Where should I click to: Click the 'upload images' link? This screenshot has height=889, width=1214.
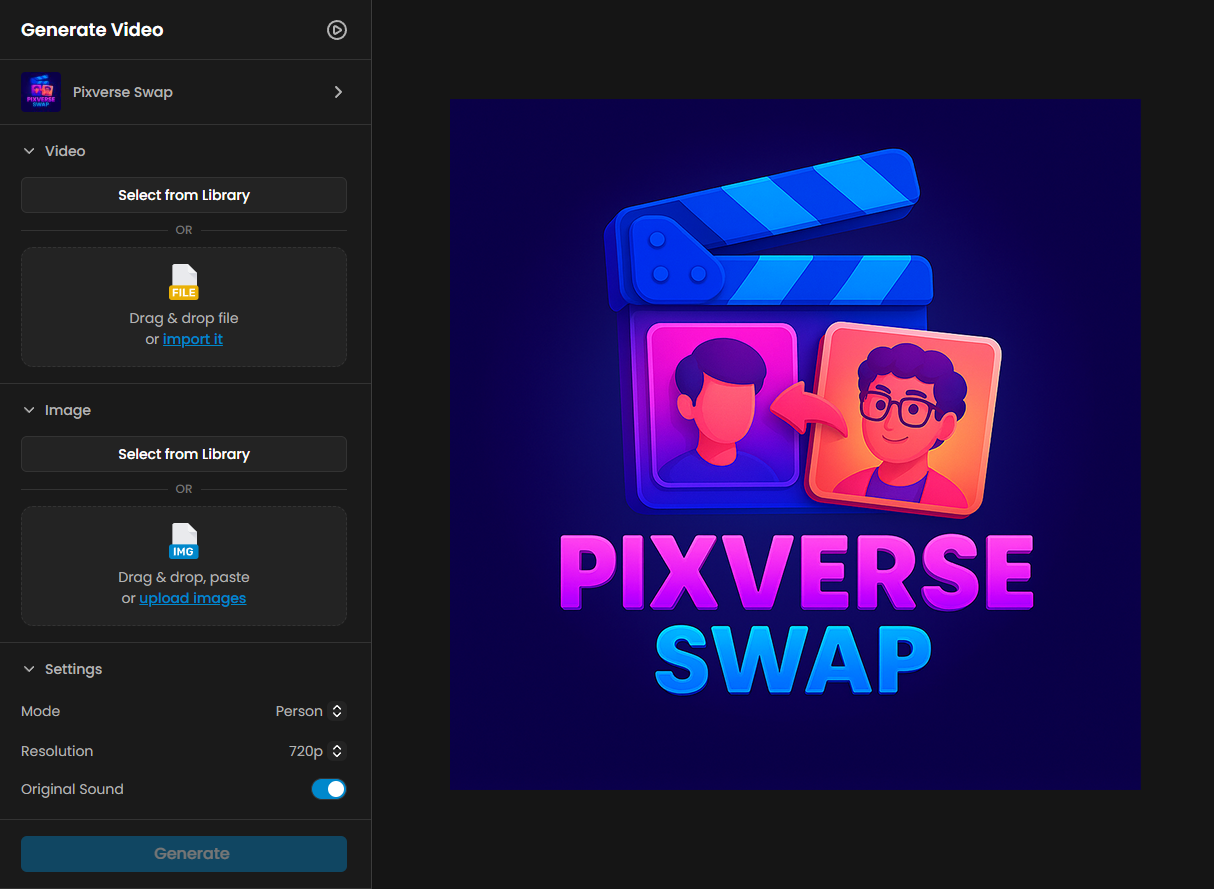(x=193, y=598)
